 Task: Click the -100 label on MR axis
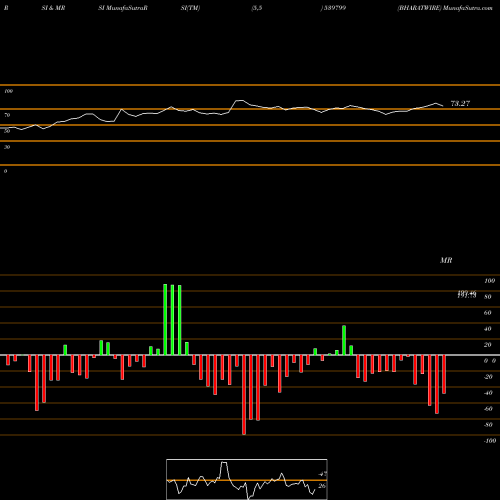[x=490, y=441]
